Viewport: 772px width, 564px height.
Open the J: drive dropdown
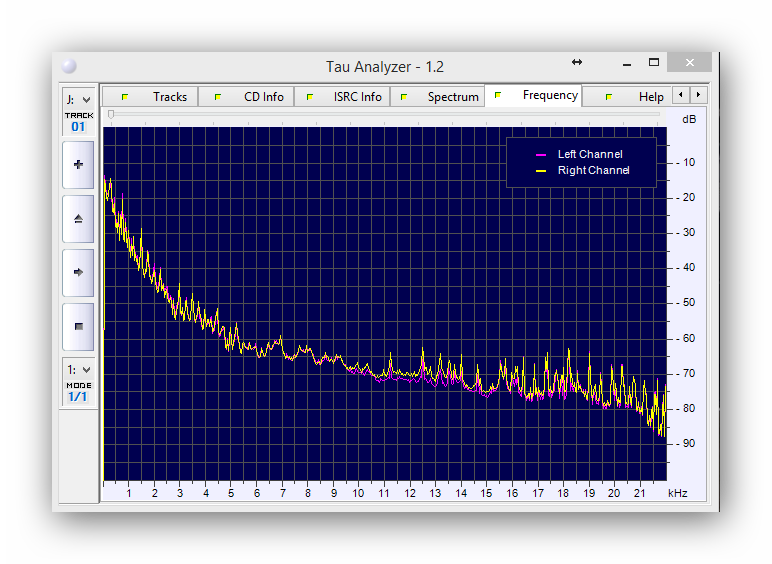click(78, 99)
